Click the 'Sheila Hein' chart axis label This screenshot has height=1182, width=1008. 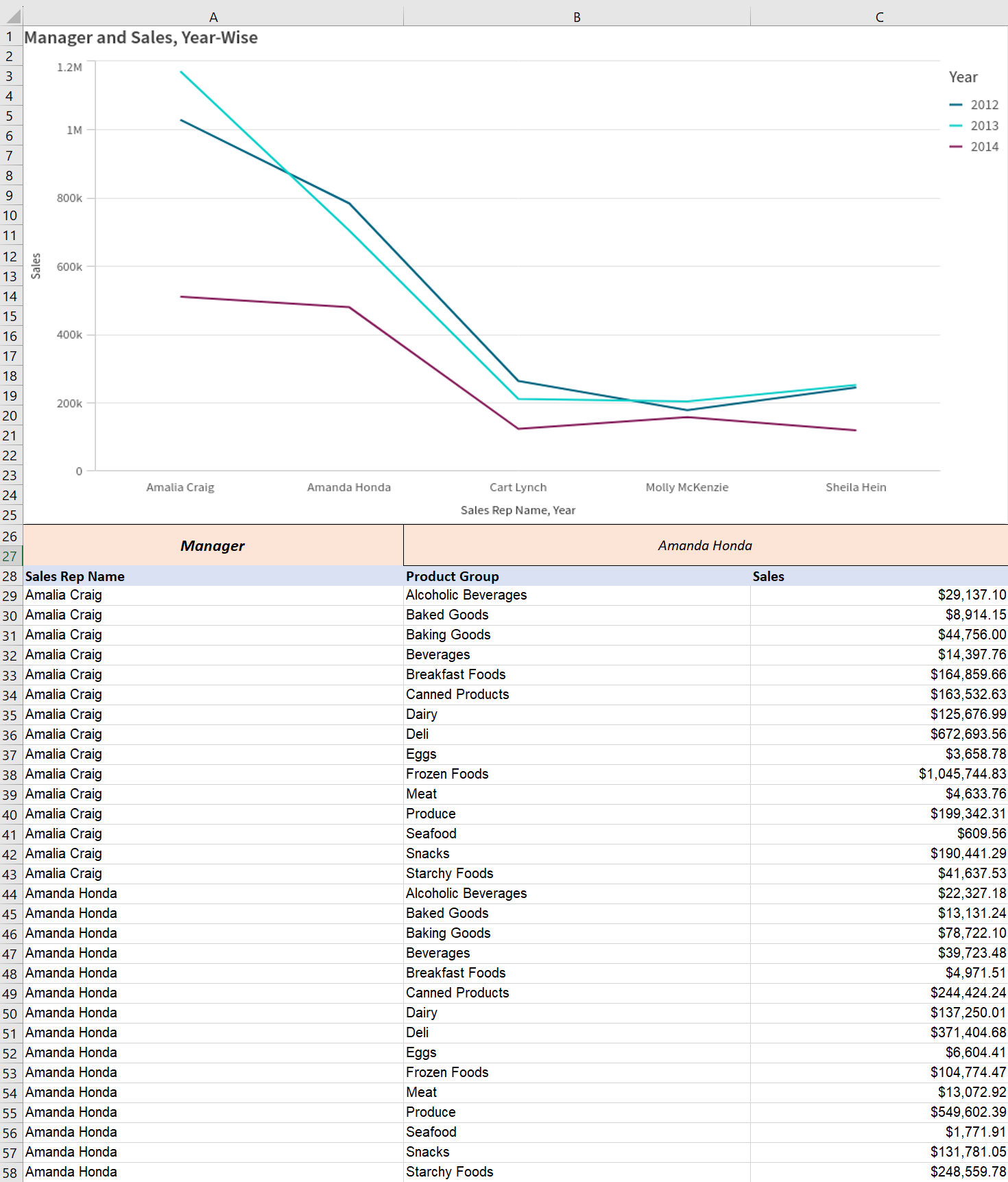(x=856, y=487)
